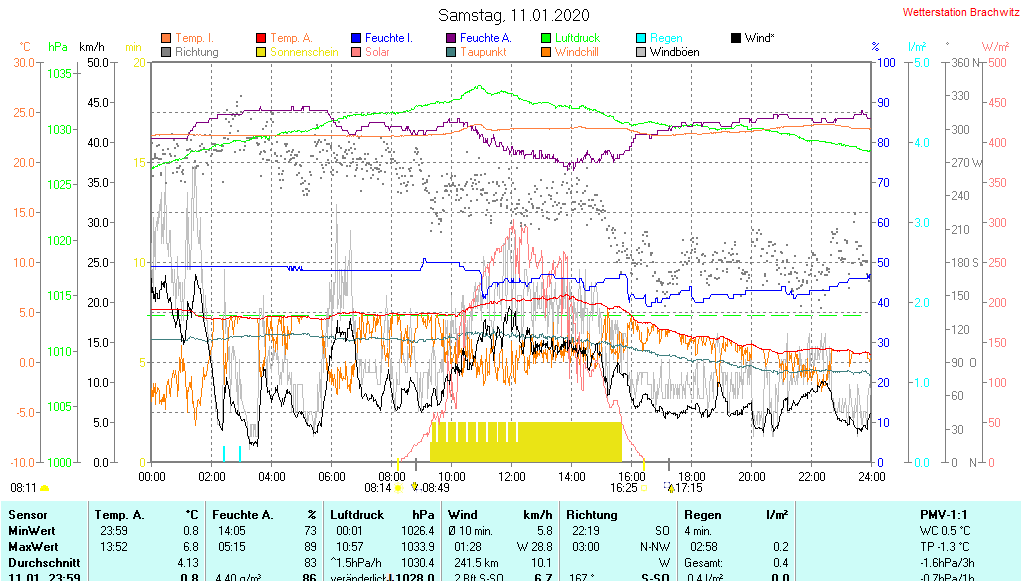Image resolution: width=1021 pixels, height=581 pixels.
Task: Click the red Temp. A. legend square
Action: [x=262, y=38]
